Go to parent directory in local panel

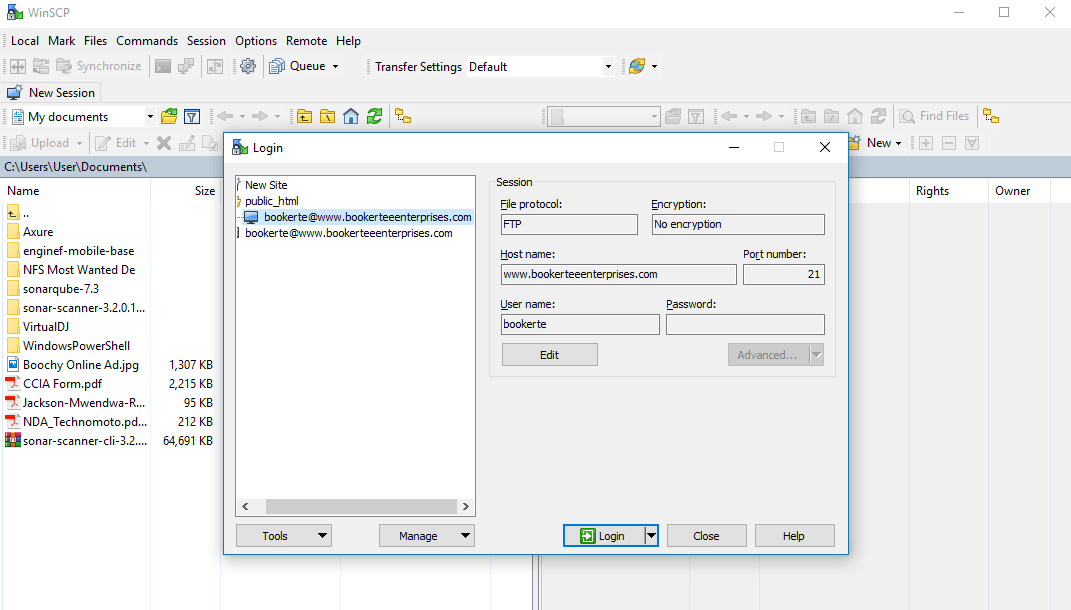coord(305,117)
